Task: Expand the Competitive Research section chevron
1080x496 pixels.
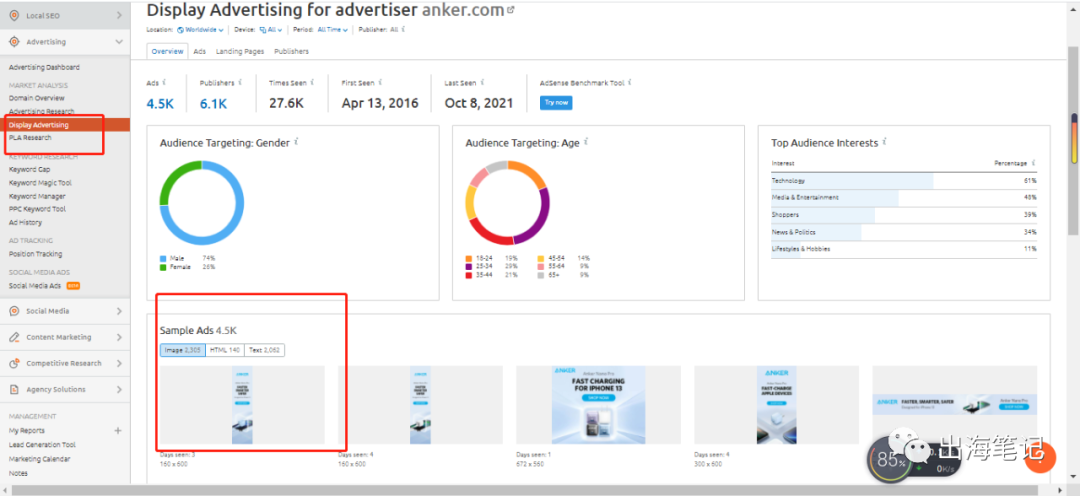Action: (x=119, y=364)
